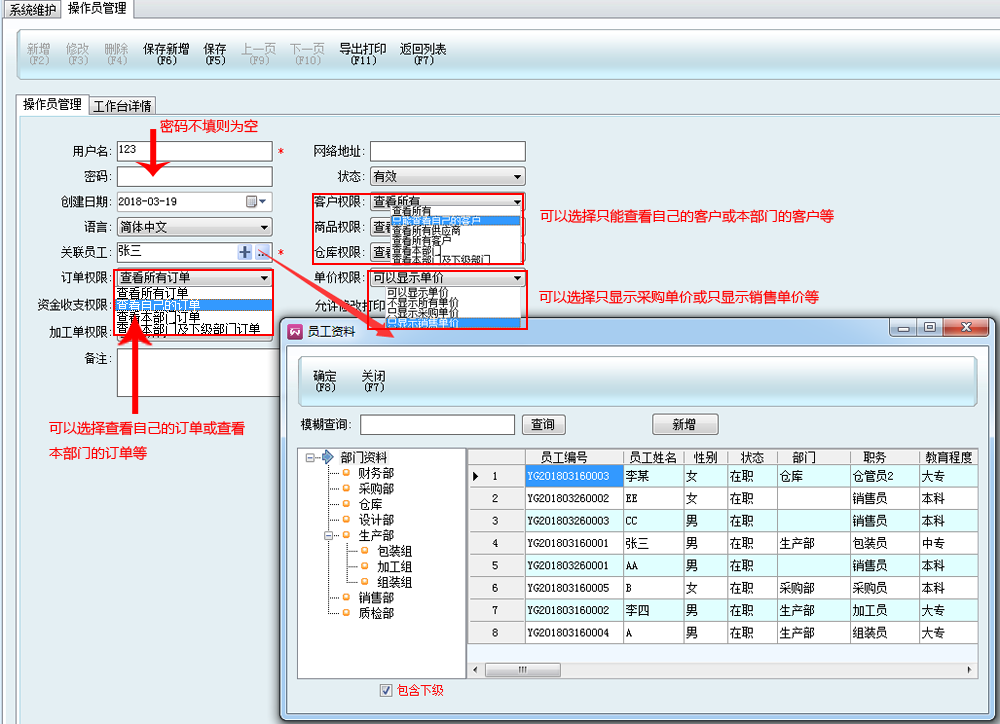Open the calendar picker for 创建日期

(x=253, y=202)
